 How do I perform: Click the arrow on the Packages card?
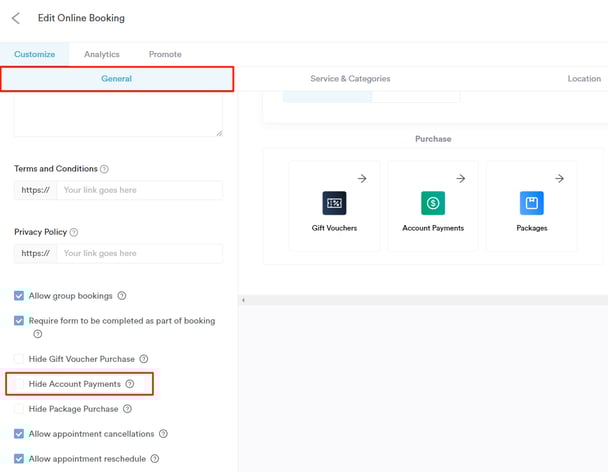tap(559, 178)
